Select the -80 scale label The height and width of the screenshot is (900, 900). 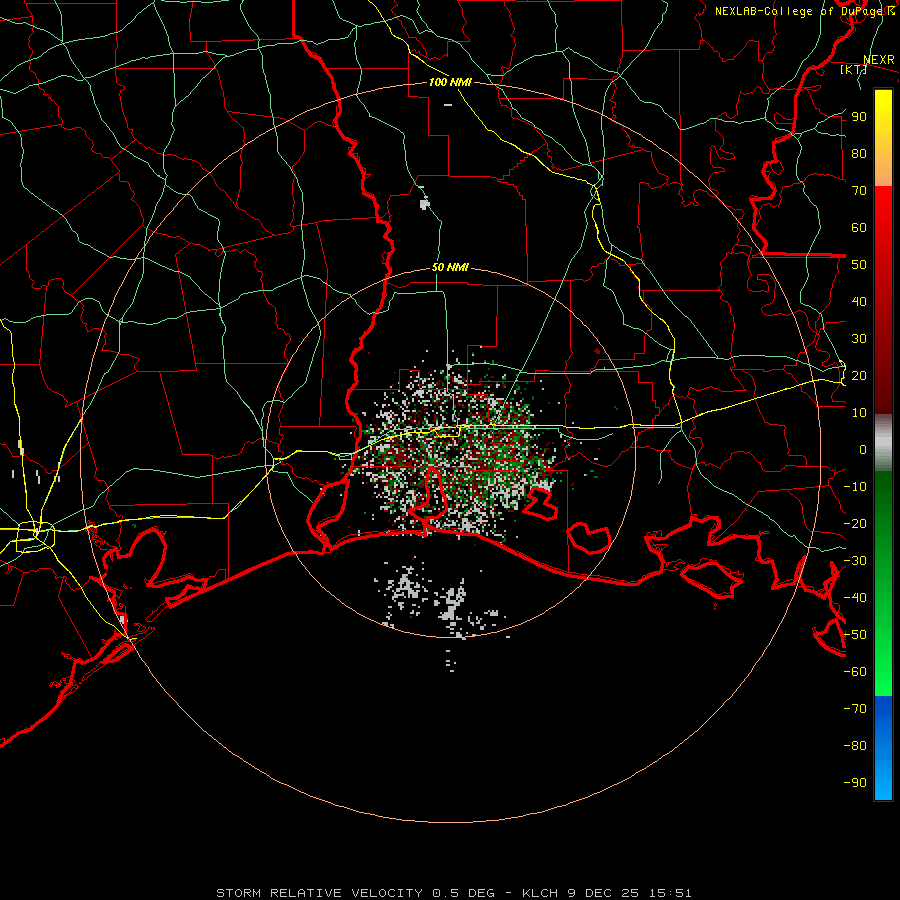[x=855, y=746]
